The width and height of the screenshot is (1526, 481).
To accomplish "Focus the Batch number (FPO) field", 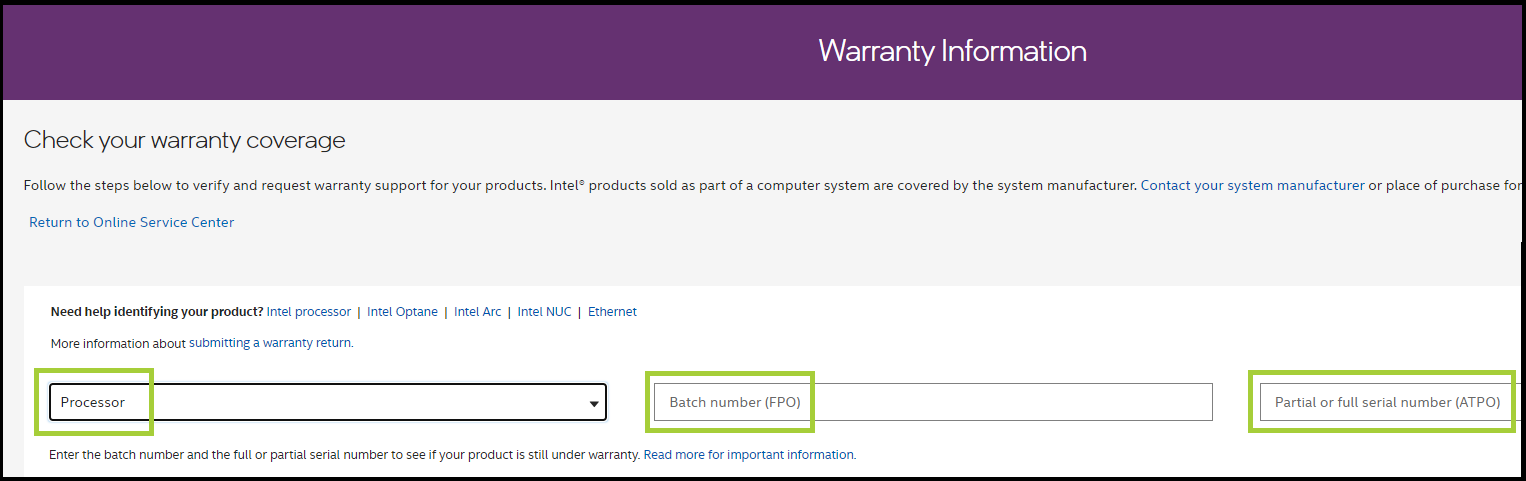I will point(933,402).
